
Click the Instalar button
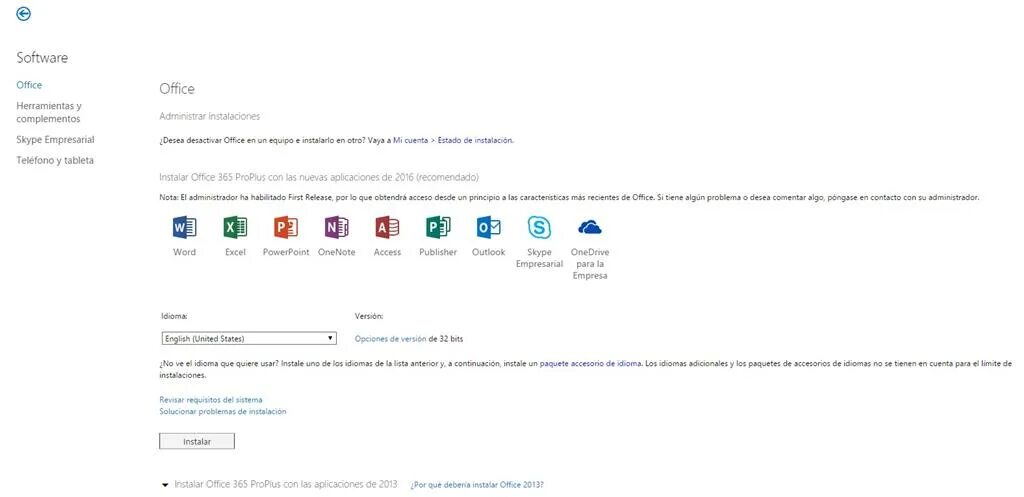click(x=197, y=441)
